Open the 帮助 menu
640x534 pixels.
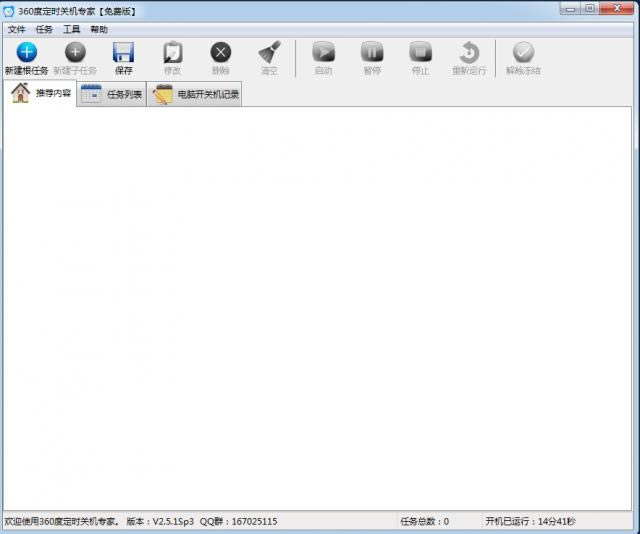tap(99, 29)
